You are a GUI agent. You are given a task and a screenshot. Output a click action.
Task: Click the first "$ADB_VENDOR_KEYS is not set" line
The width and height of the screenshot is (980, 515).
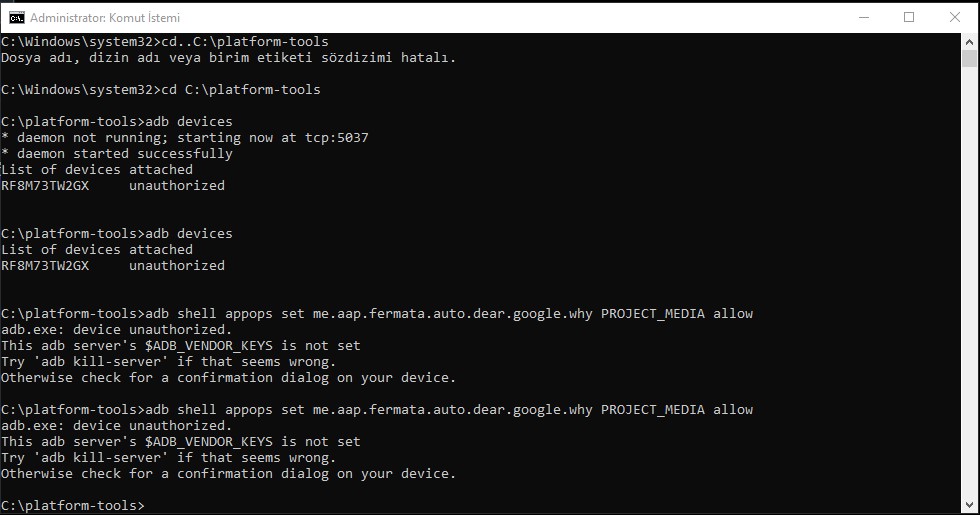pos(181,346)
